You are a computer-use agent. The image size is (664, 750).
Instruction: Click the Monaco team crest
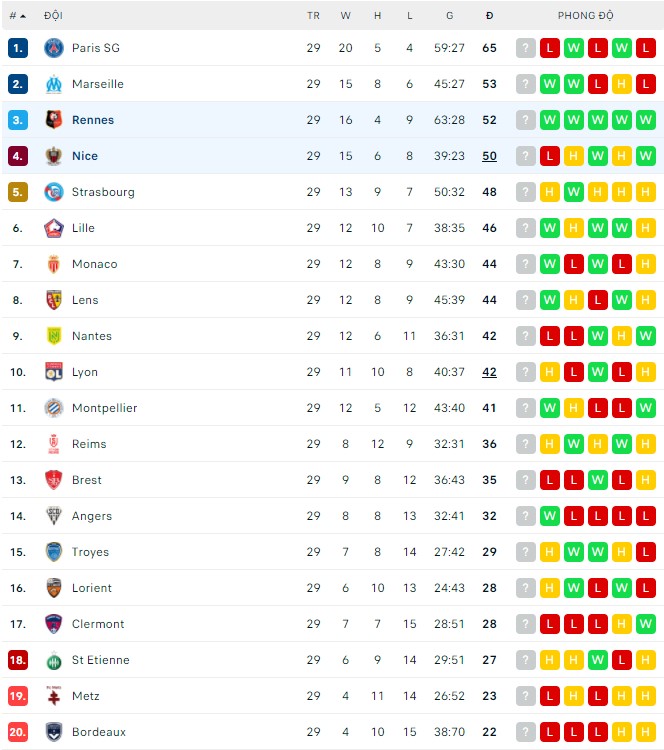click(x=54, y=264)
